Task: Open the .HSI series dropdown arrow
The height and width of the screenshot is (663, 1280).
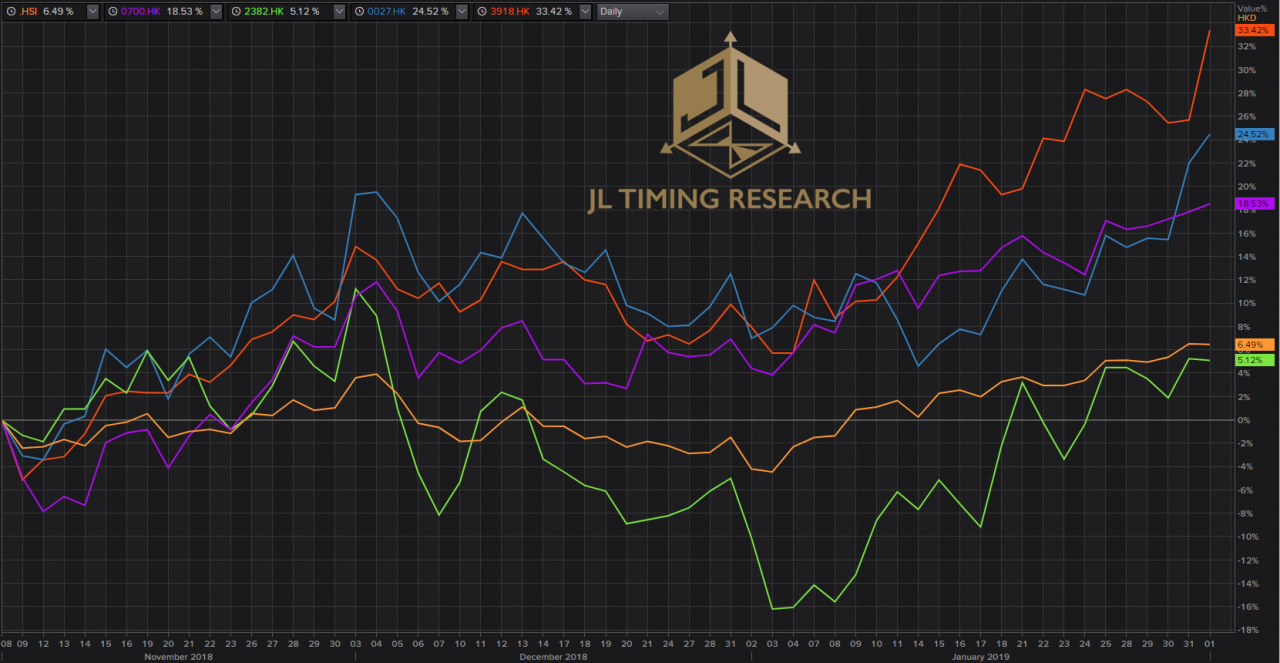Action: click(x=92, y=12)
